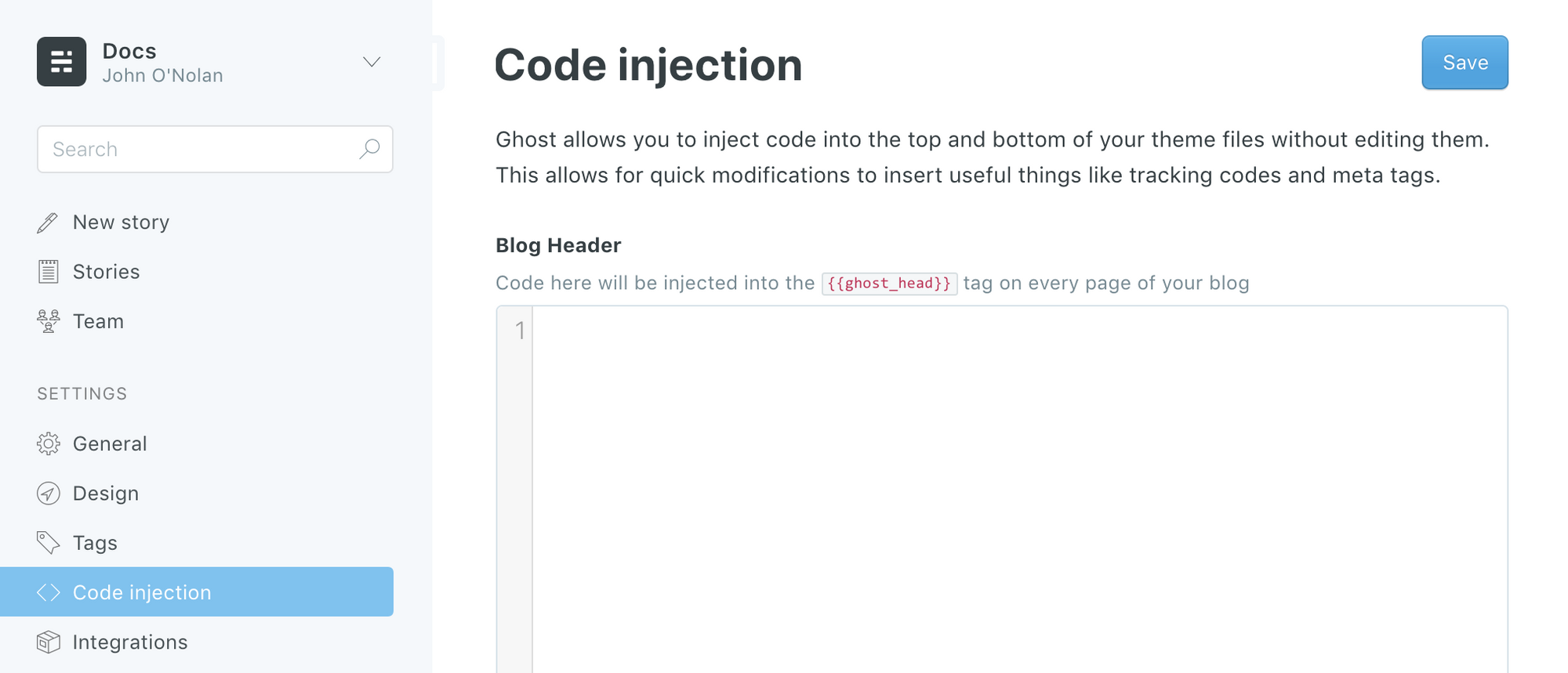The width and height of the screenshot is (1568, 673).
Task: Click the Team people icon
Action: pos(48,321)
